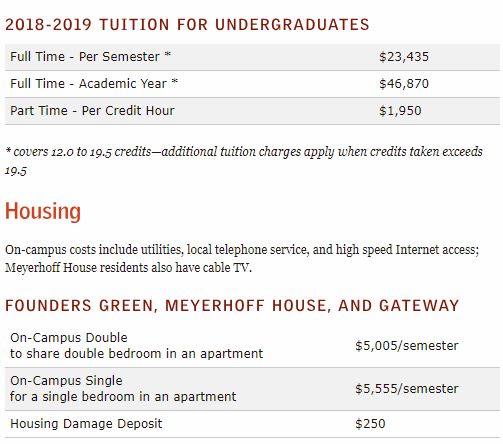503x444 pixels.
Task: Select the Full Time - Academic Year row
Action: (x=252, y=84)
